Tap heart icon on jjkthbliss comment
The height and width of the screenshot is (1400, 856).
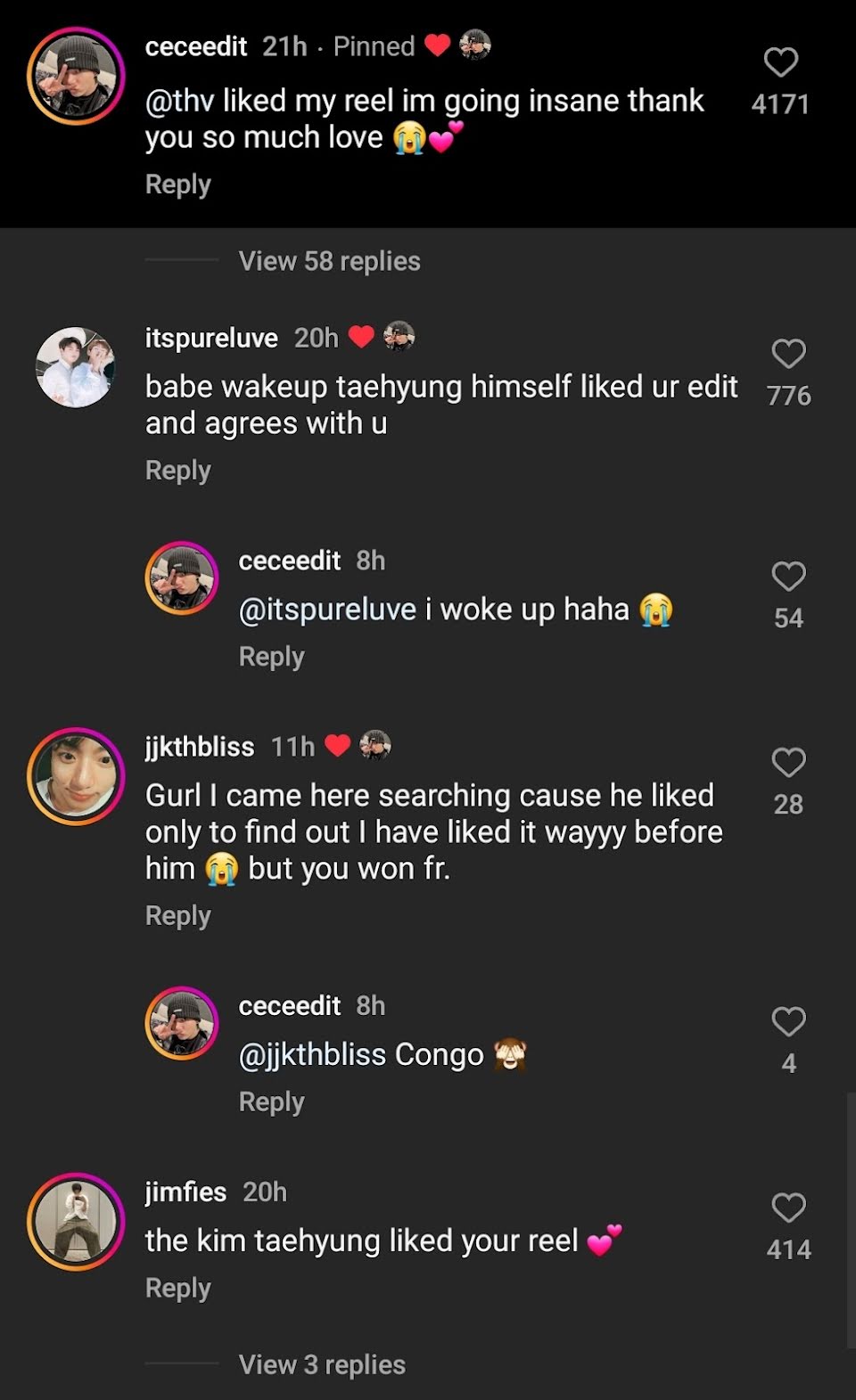[x=788, y=763]
